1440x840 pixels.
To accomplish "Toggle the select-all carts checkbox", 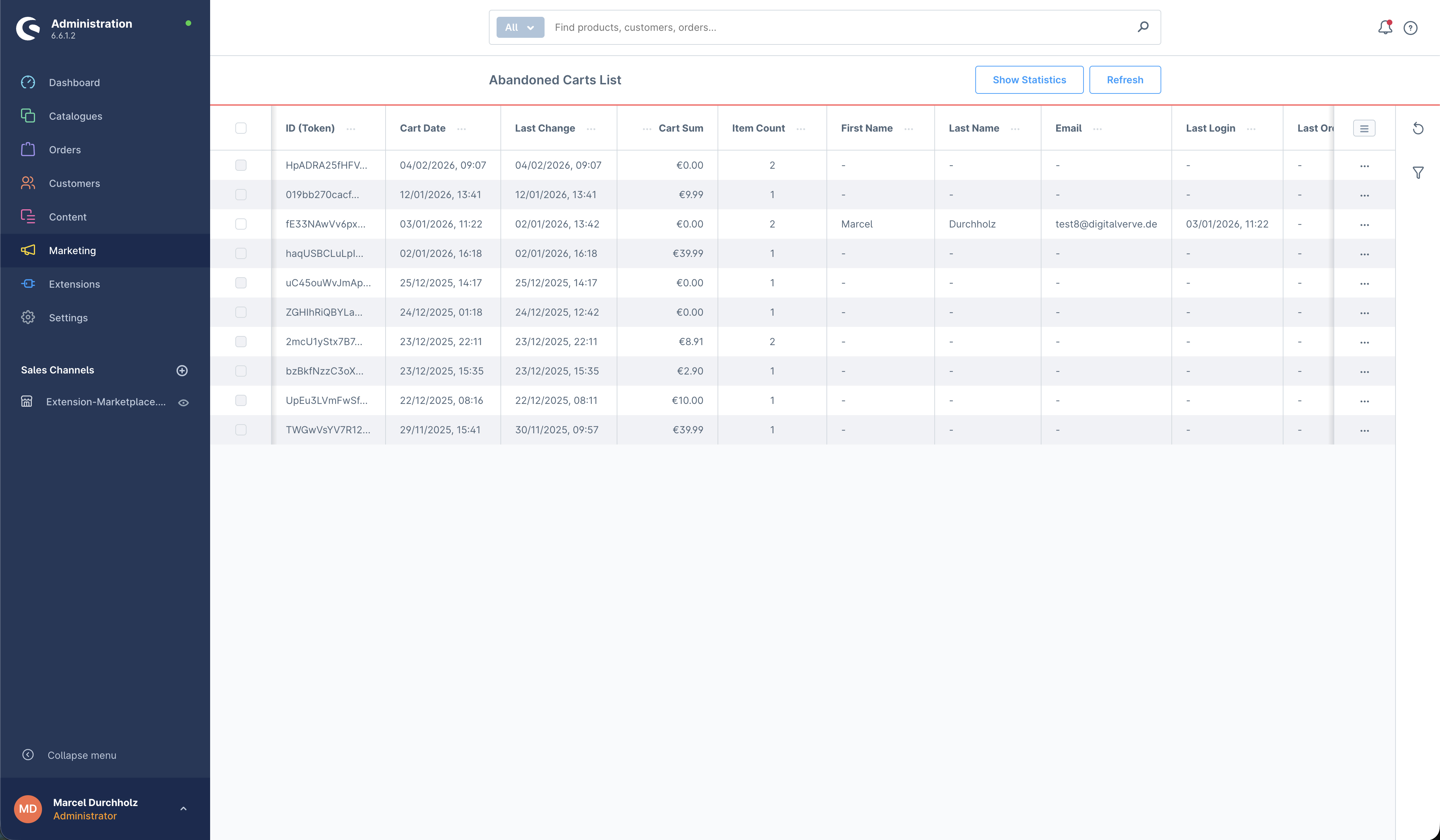I will pyautogui.click(x=241, y=128).
